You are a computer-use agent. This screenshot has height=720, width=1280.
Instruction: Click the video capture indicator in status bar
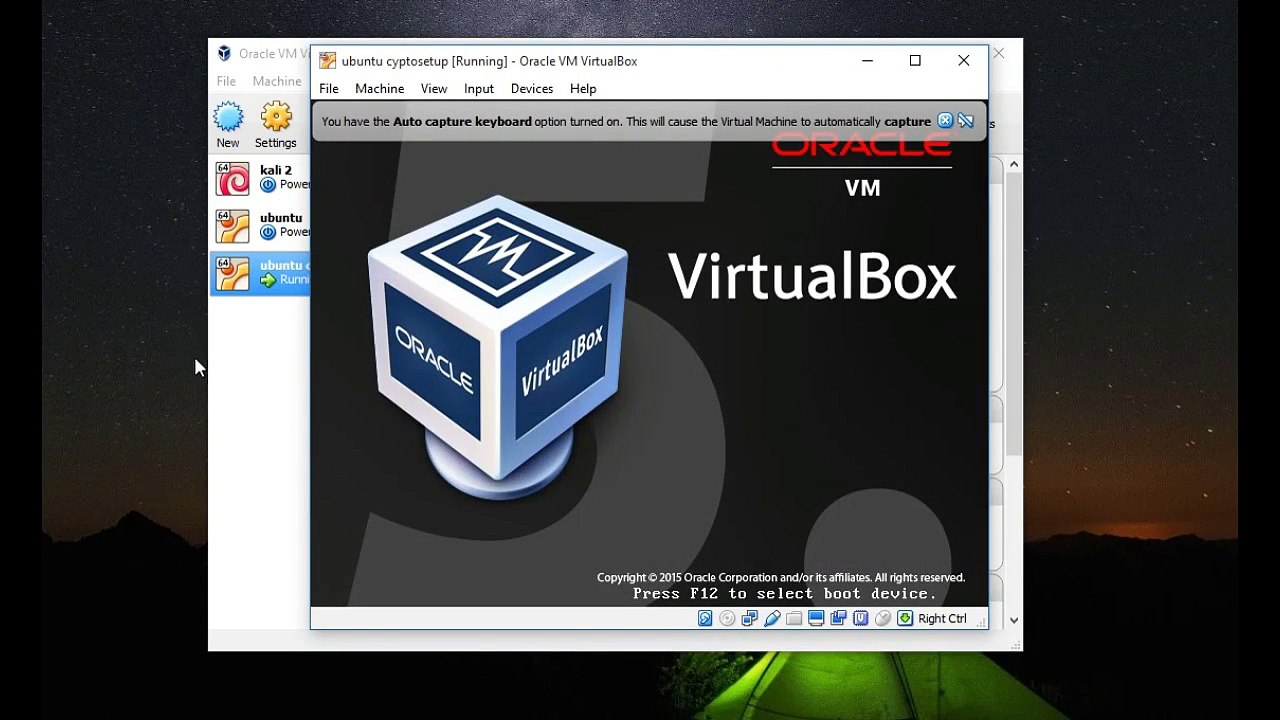coord(838,619)
